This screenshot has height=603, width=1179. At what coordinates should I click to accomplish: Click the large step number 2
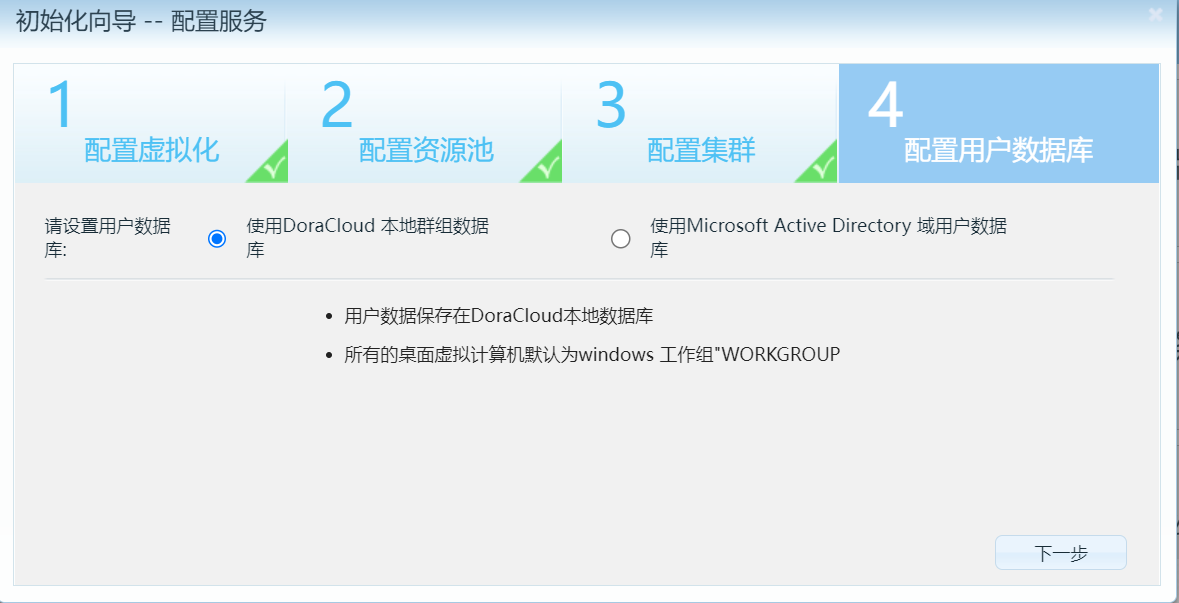click(x=337, y=105)
